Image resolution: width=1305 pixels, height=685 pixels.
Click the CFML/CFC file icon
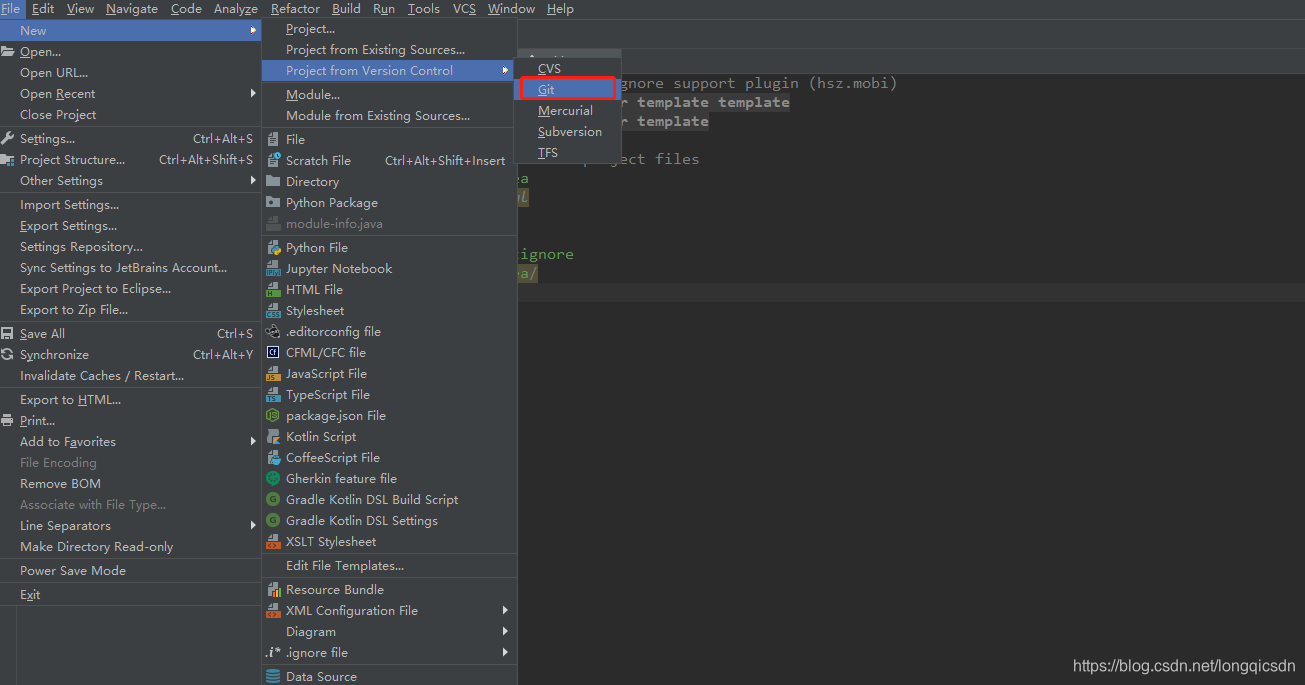coord(273,353)
